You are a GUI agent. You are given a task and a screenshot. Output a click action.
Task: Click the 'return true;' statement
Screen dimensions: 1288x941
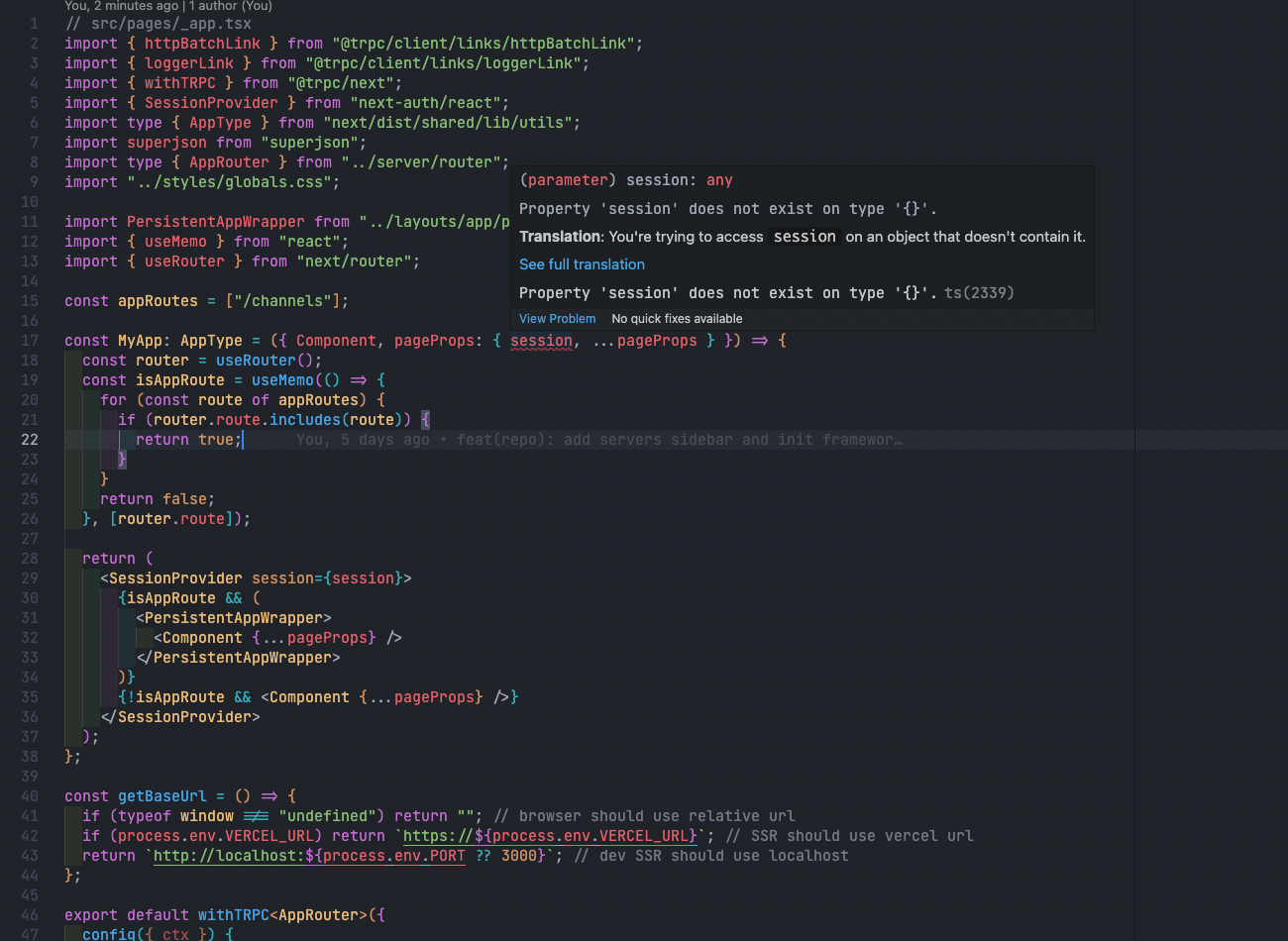coord(189,440)
